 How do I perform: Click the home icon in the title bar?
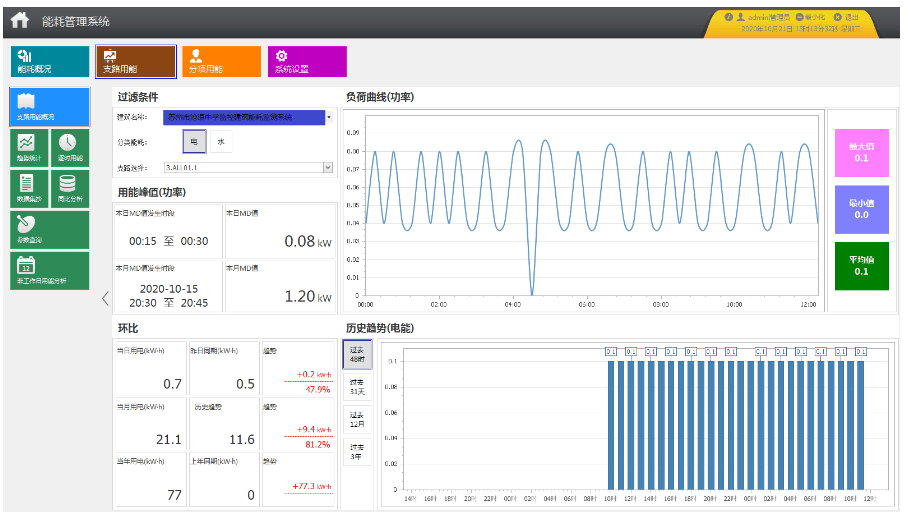[20, 20]
